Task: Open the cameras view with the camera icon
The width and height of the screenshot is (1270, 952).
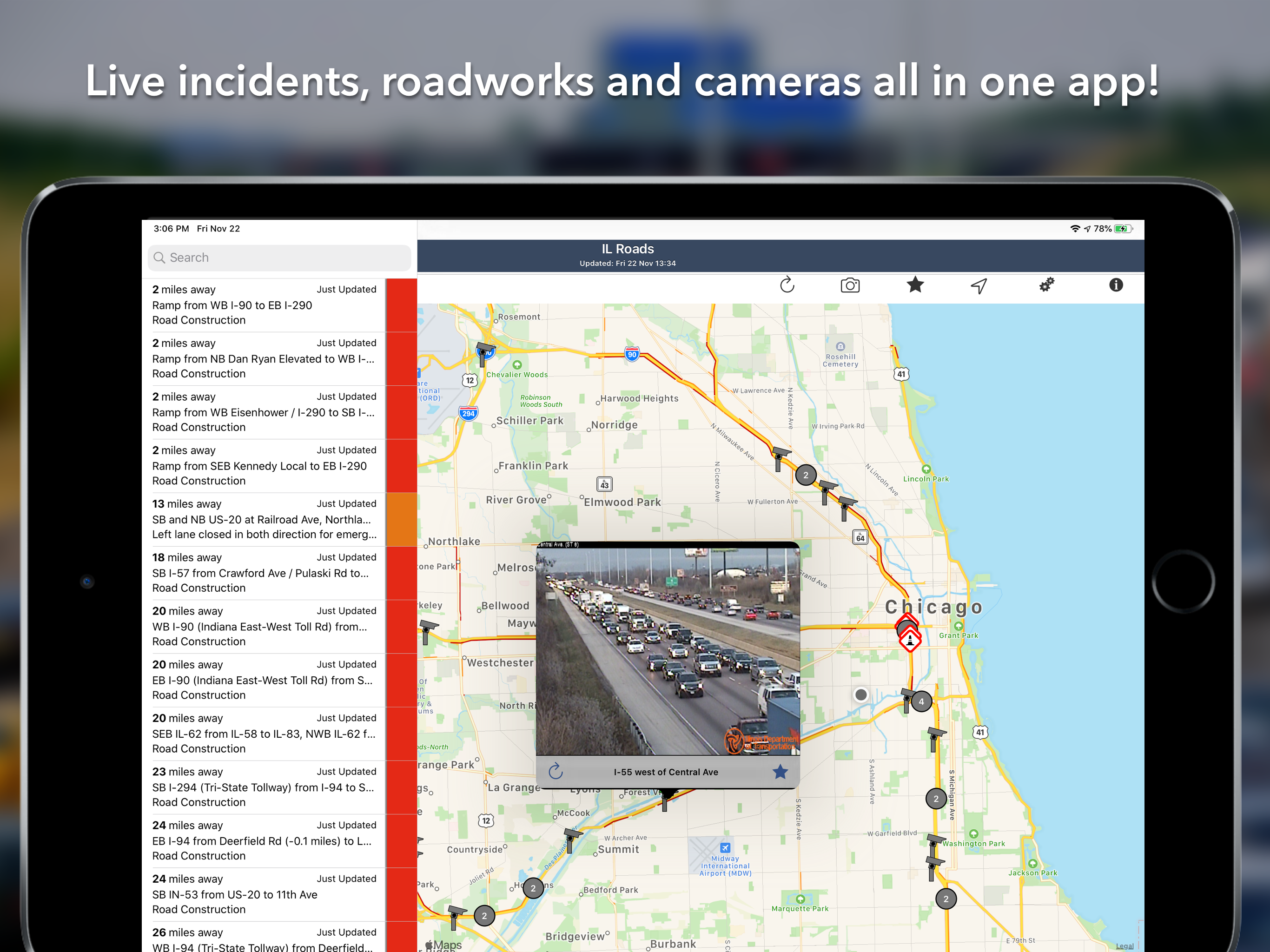Action: pyautogui.click(x=850, y=285)
